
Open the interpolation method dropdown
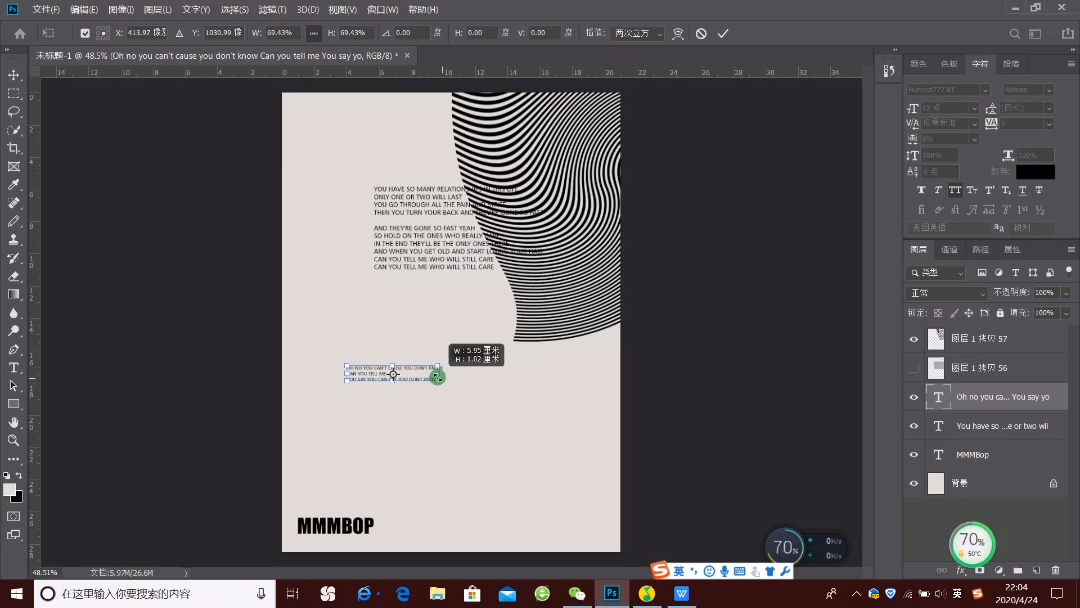(638, 33)
